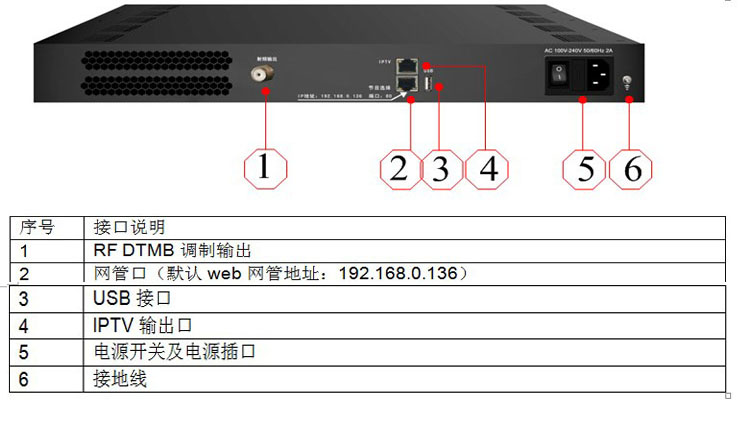Click the lower network management Ethernet port
This screenshot has height=447, width=750.
pyautogui.click(x=407, y=84)
